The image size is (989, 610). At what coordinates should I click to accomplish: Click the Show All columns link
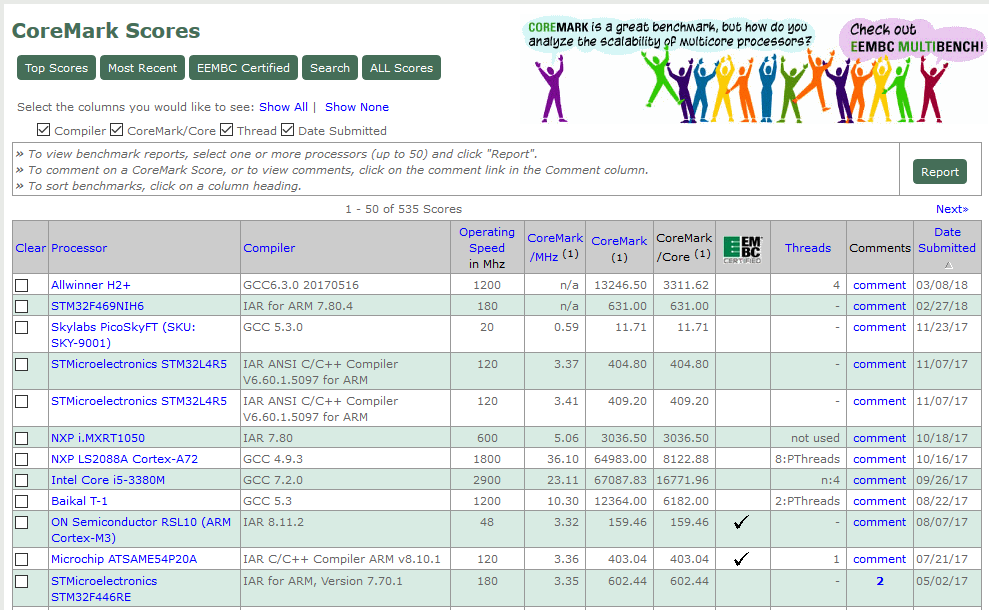point(283,107)
